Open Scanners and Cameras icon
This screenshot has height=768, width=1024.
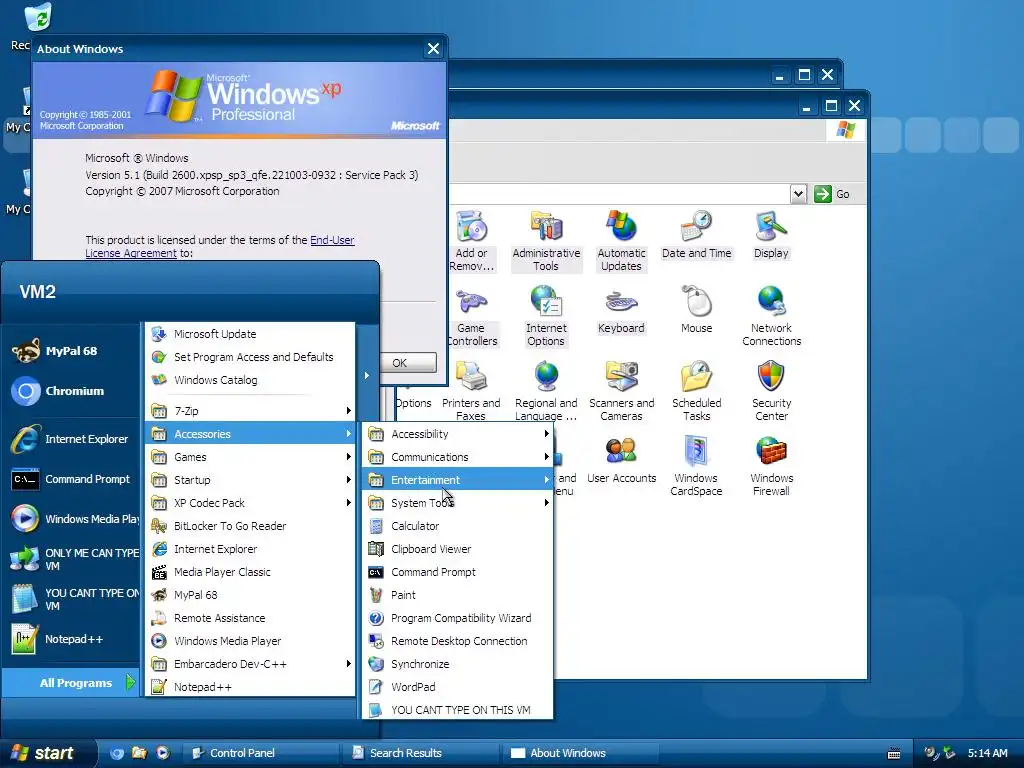(621, 391)
